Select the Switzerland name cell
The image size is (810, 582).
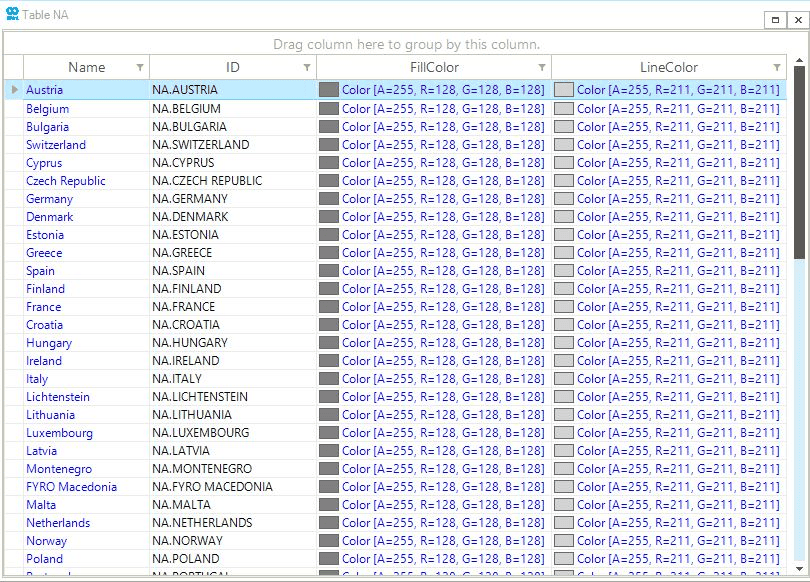coord(56,145)
